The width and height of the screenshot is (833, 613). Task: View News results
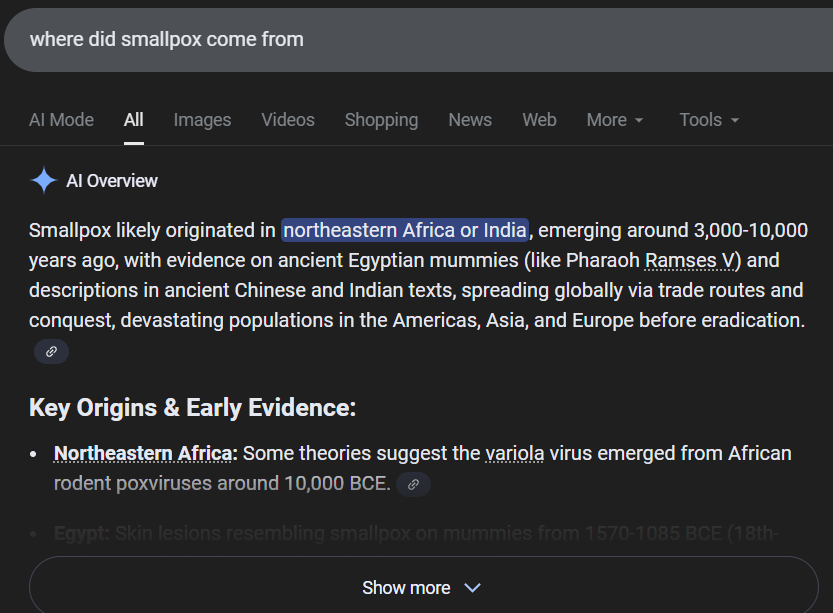(x=470, y=120)
